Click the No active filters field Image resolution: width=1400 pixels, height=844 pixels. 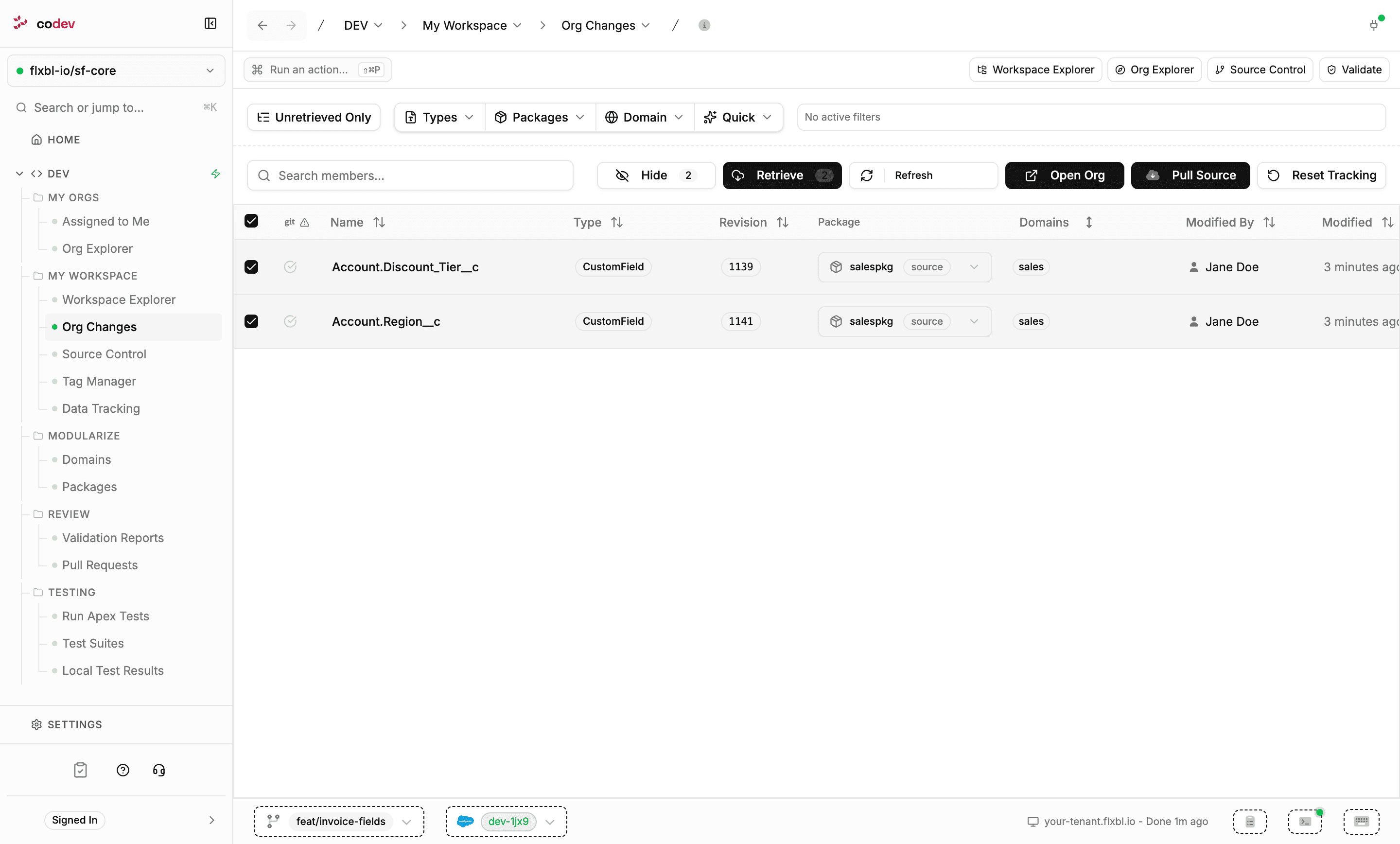click(1091, 117)
